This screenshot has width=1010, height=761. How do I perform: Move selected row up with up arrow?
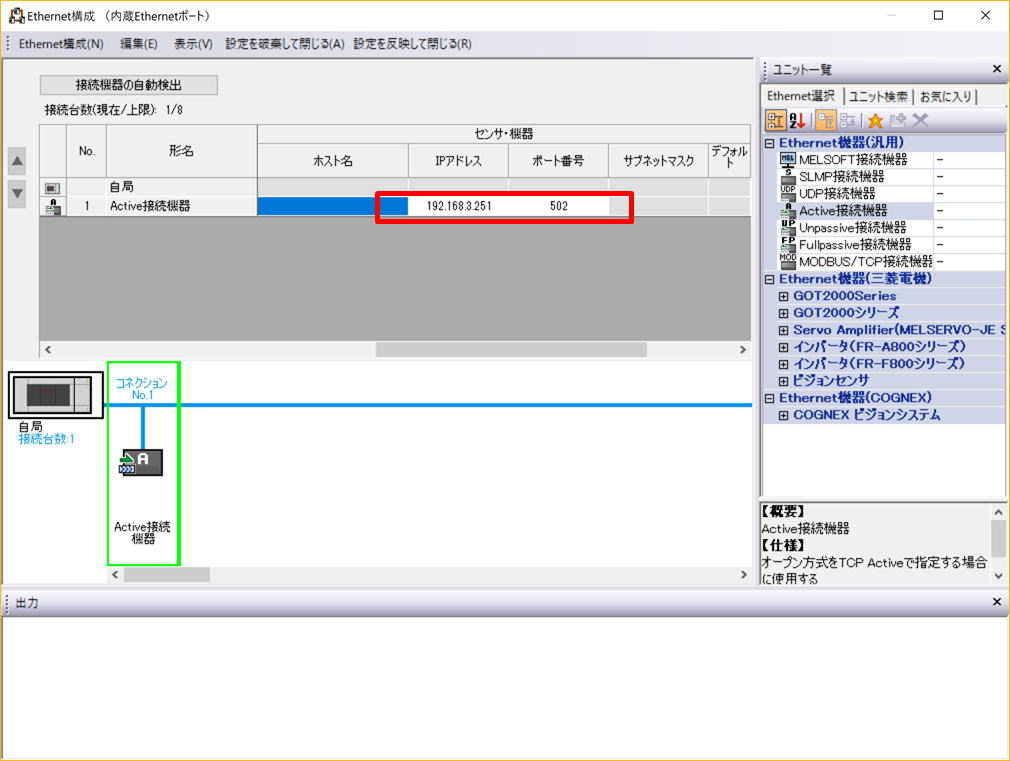point(17,161)
